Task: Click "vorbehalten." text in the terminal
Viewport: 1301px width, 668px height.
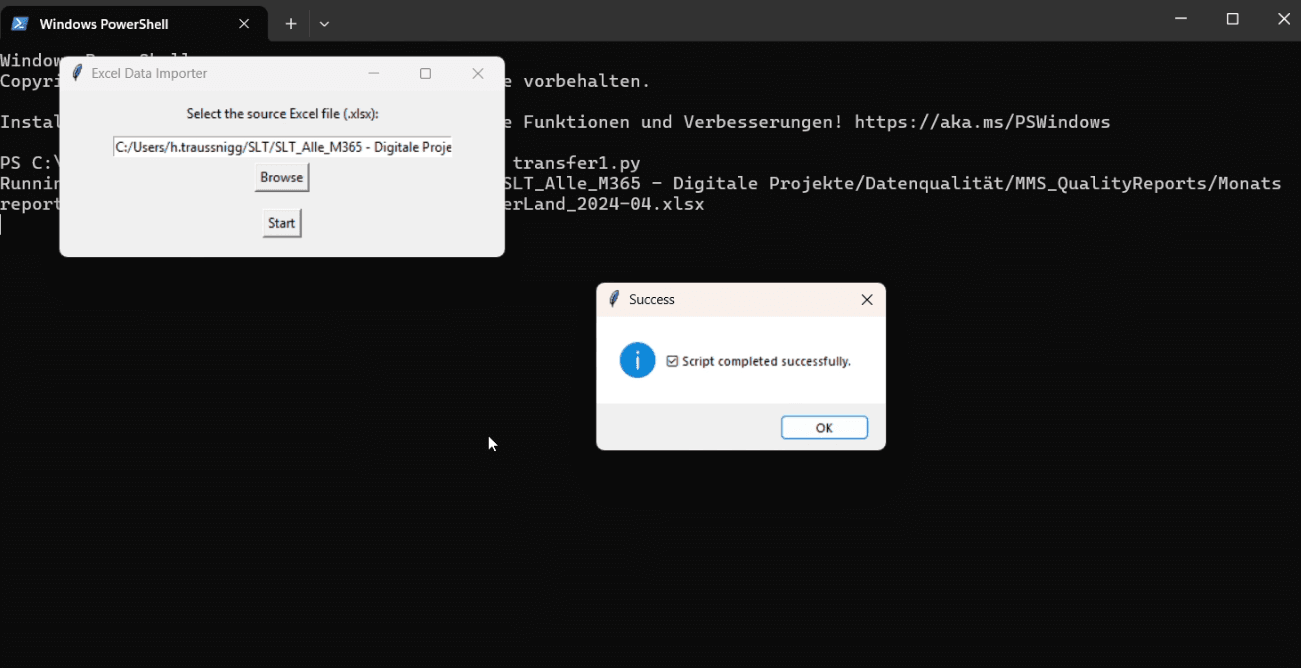Action: pos(587,81)
